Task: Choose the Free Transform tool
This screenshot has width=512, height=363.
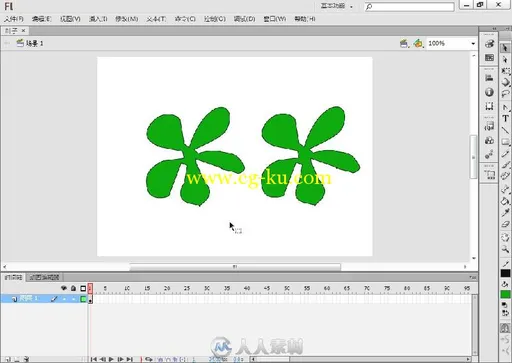Action: pos(505,71)
